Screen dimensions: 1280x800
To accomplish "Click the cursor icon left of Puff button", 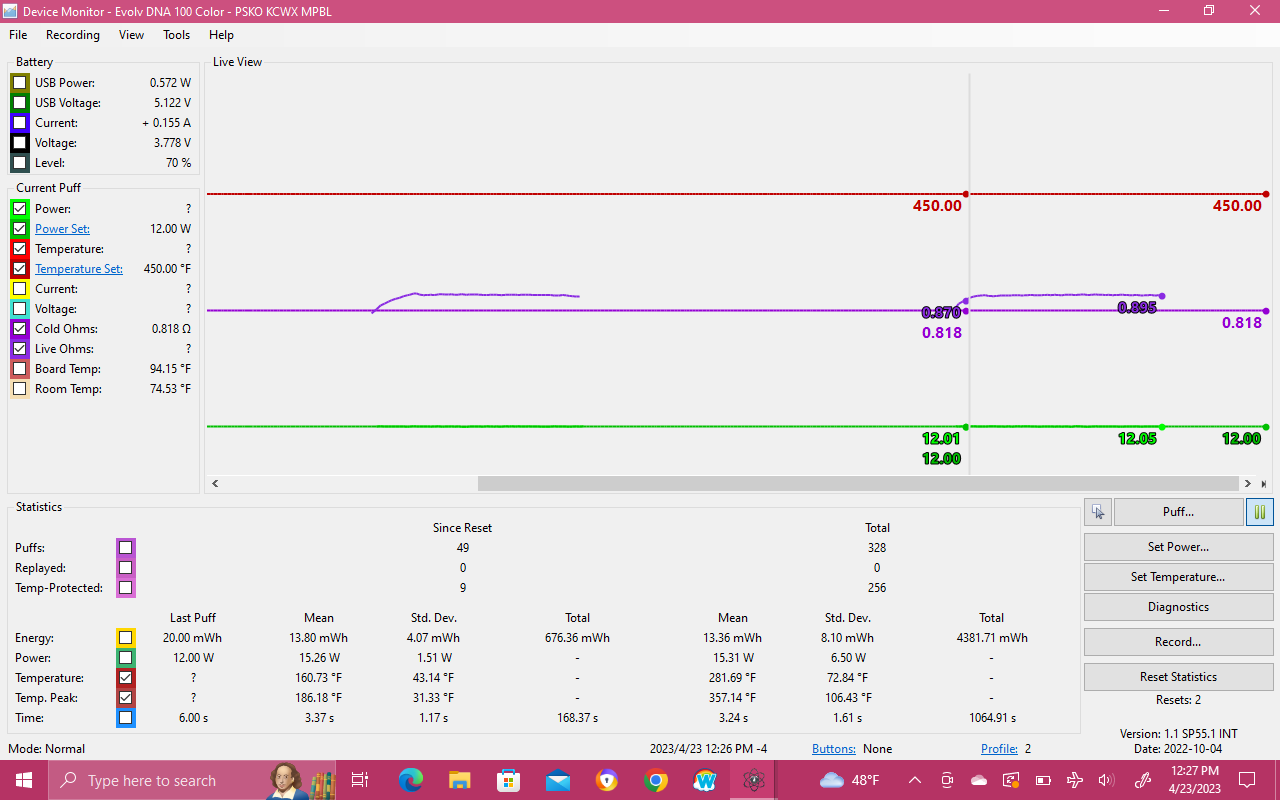I will (x=1097, y=512).
